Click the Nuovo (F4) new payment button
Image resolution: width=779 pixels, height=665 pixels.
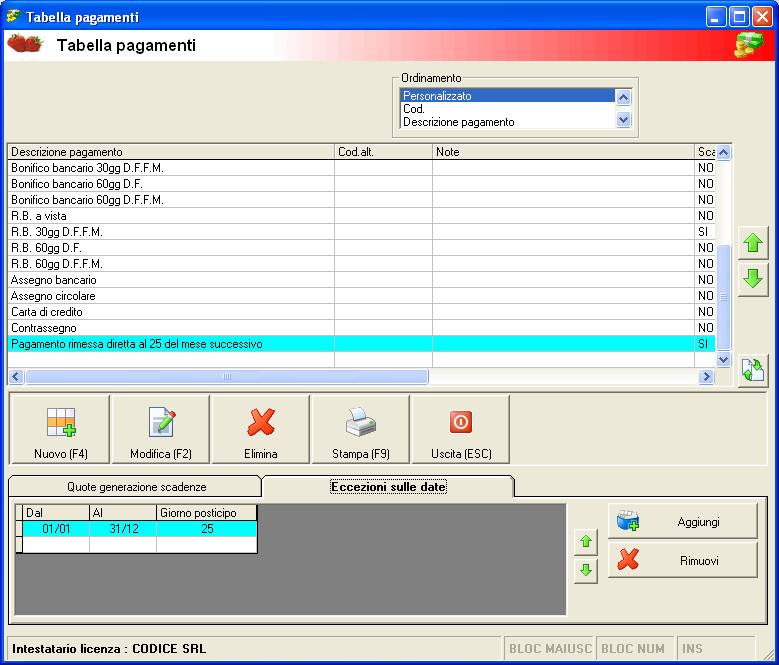(60, 430)
